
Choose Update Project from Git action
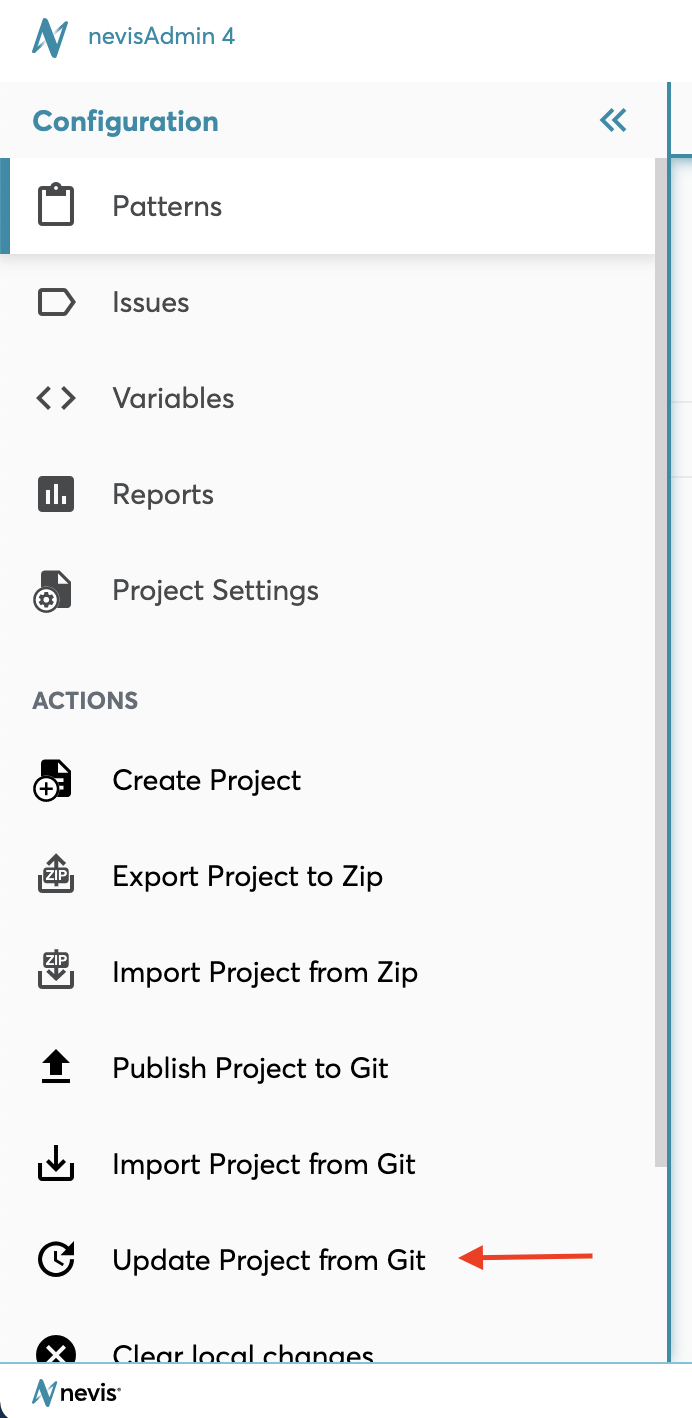[269, 1260]
